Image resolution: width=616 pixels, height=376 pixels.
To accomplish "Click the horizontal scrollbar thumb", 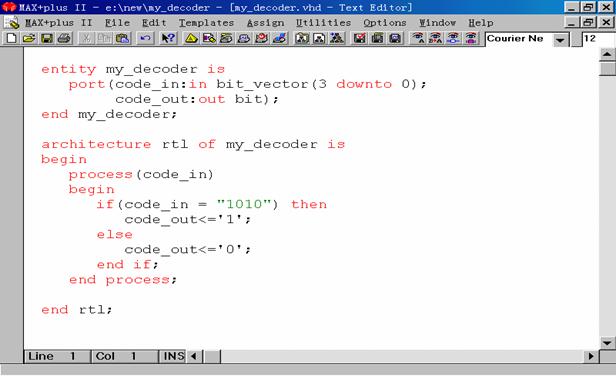I will (x=212, y=356).
